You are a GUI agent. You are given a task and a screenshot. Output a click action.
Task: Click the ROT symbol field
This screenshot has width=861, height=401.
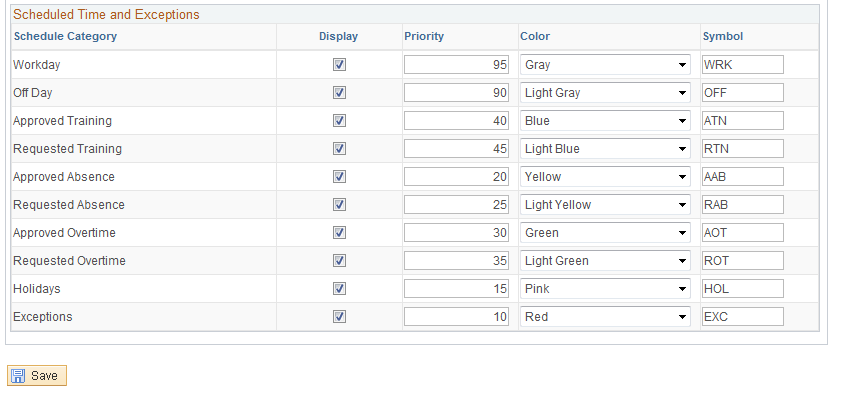(x=742, y=261)
